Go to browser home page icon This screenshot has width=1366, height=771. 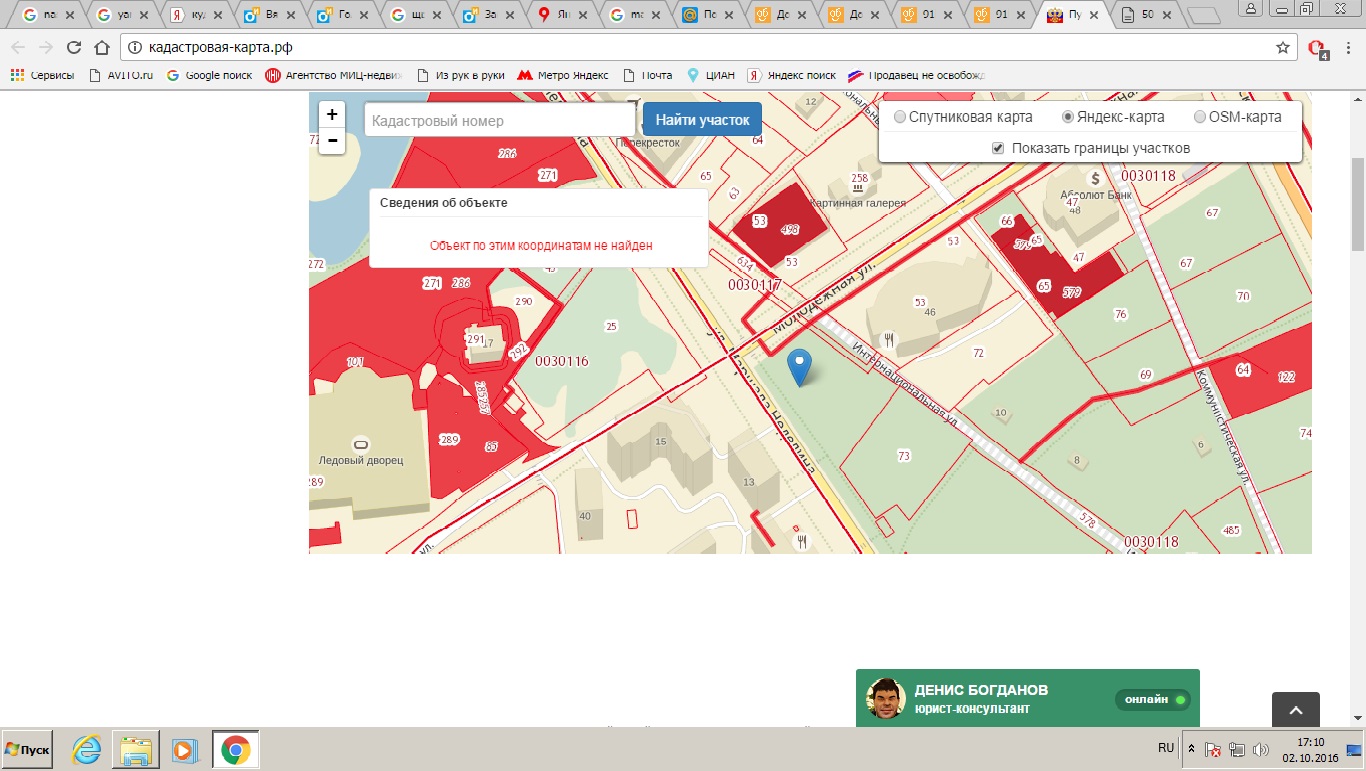pyautogui.click(x=101, y=47)
